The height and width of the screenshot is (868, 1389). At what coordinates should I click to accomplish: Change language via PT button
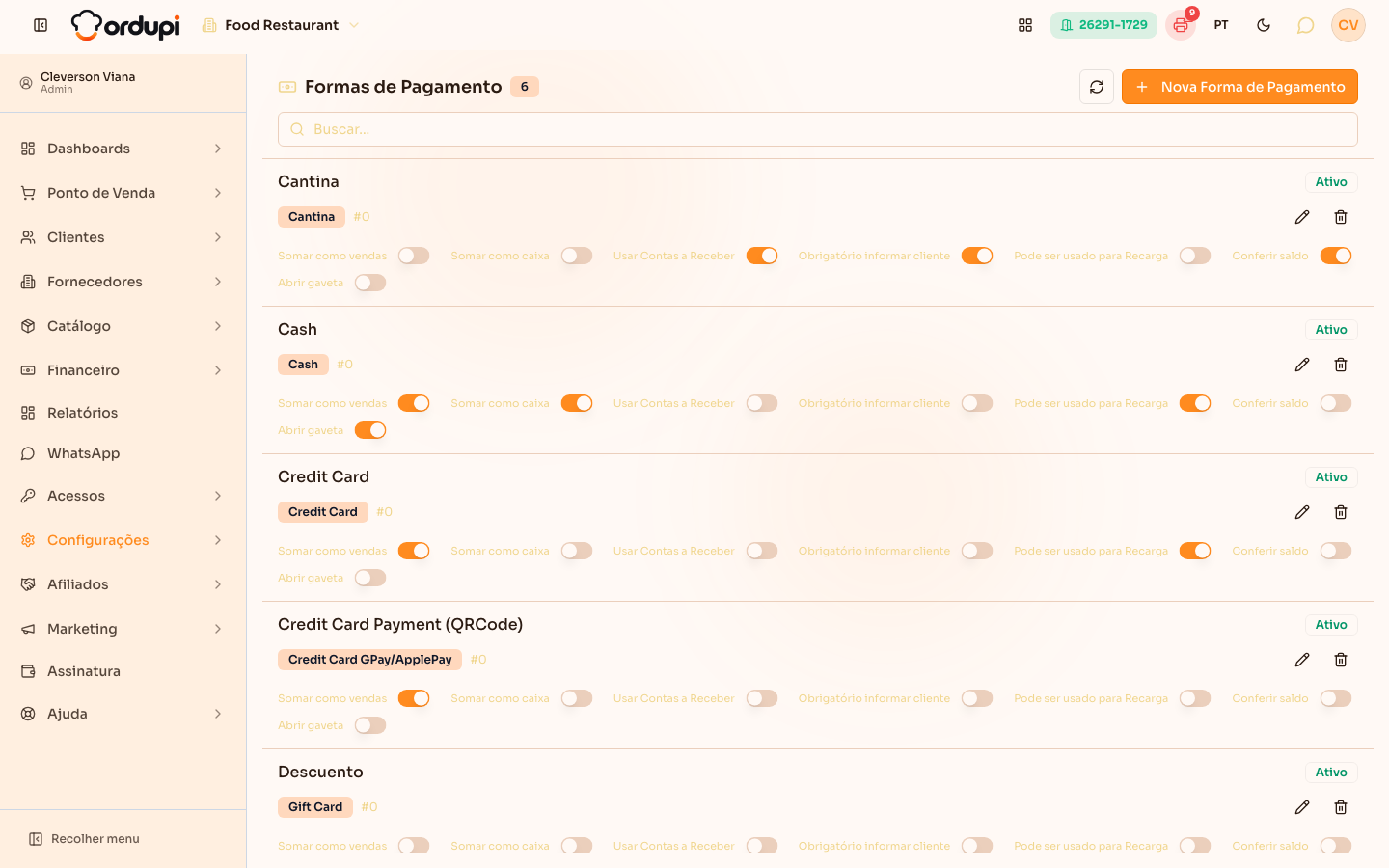1221,25
